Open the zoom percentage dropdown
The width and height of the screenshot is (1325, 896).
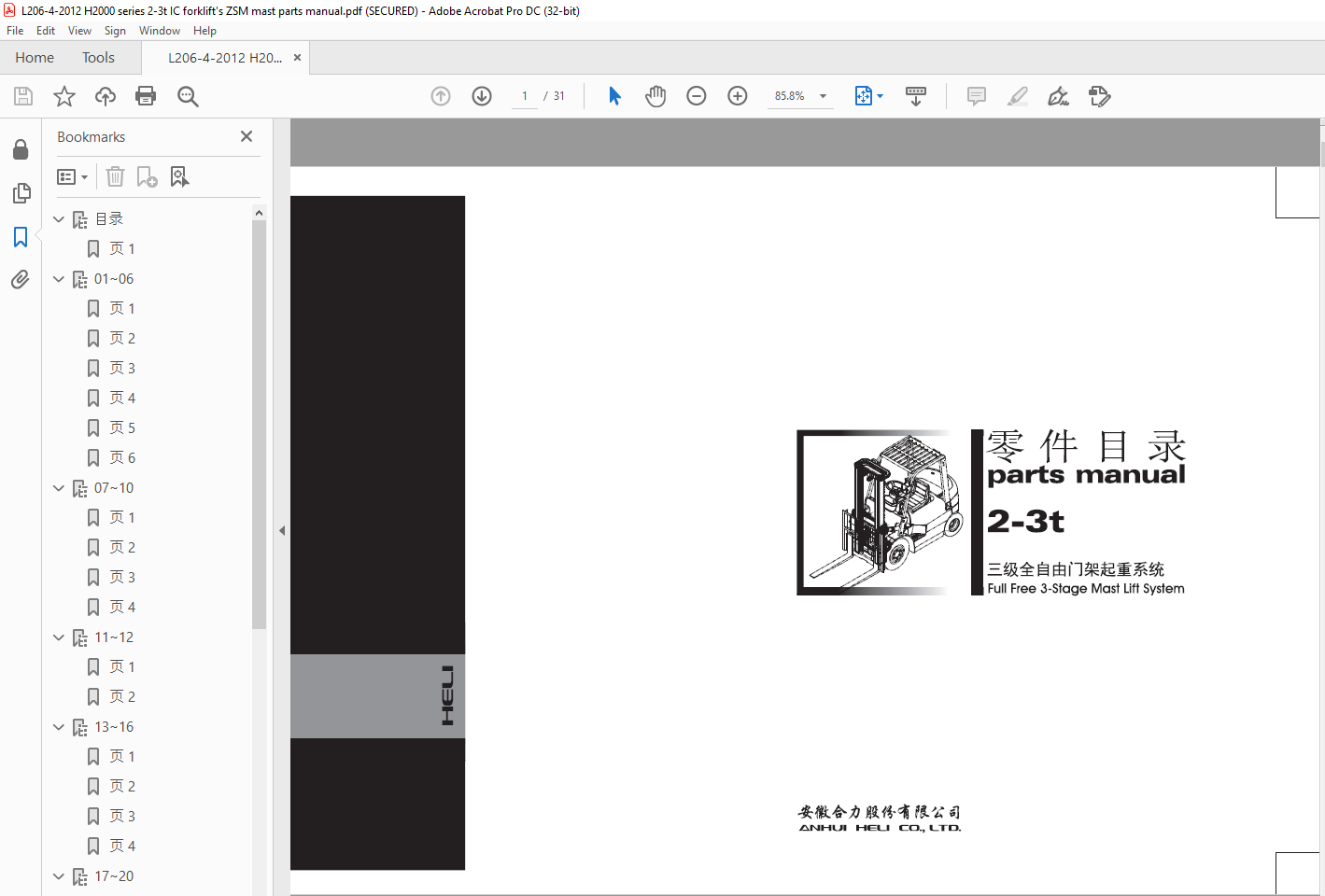click(823, 96)
